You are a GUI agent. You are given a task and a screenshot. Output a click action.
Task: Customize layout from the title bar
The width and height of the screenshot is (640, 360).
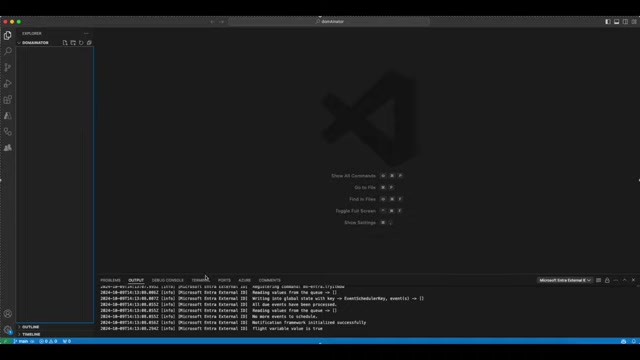point(634,22)
